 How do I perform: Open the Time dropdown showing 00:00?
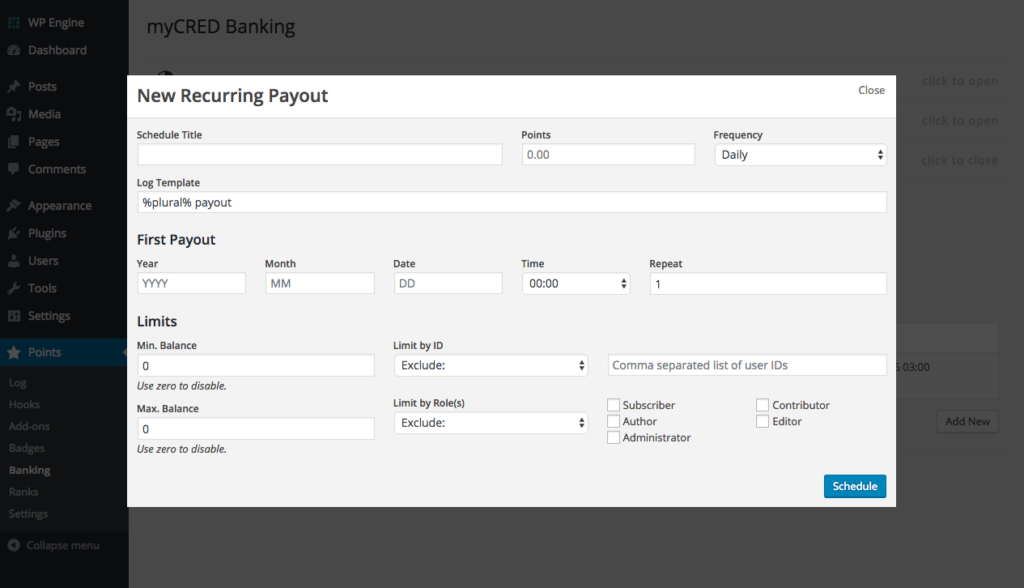tap(576, 282)
